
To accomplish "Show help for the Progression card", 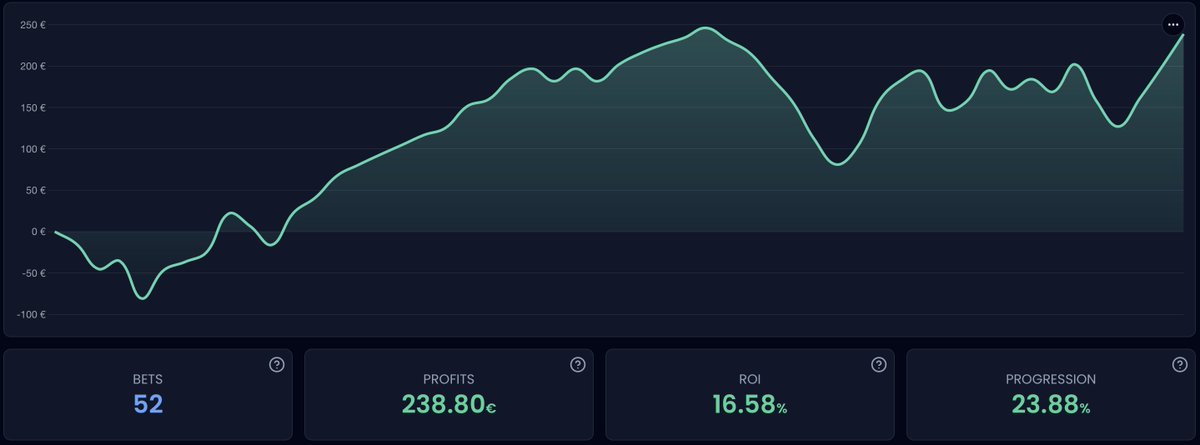I will pos(1179,365).
